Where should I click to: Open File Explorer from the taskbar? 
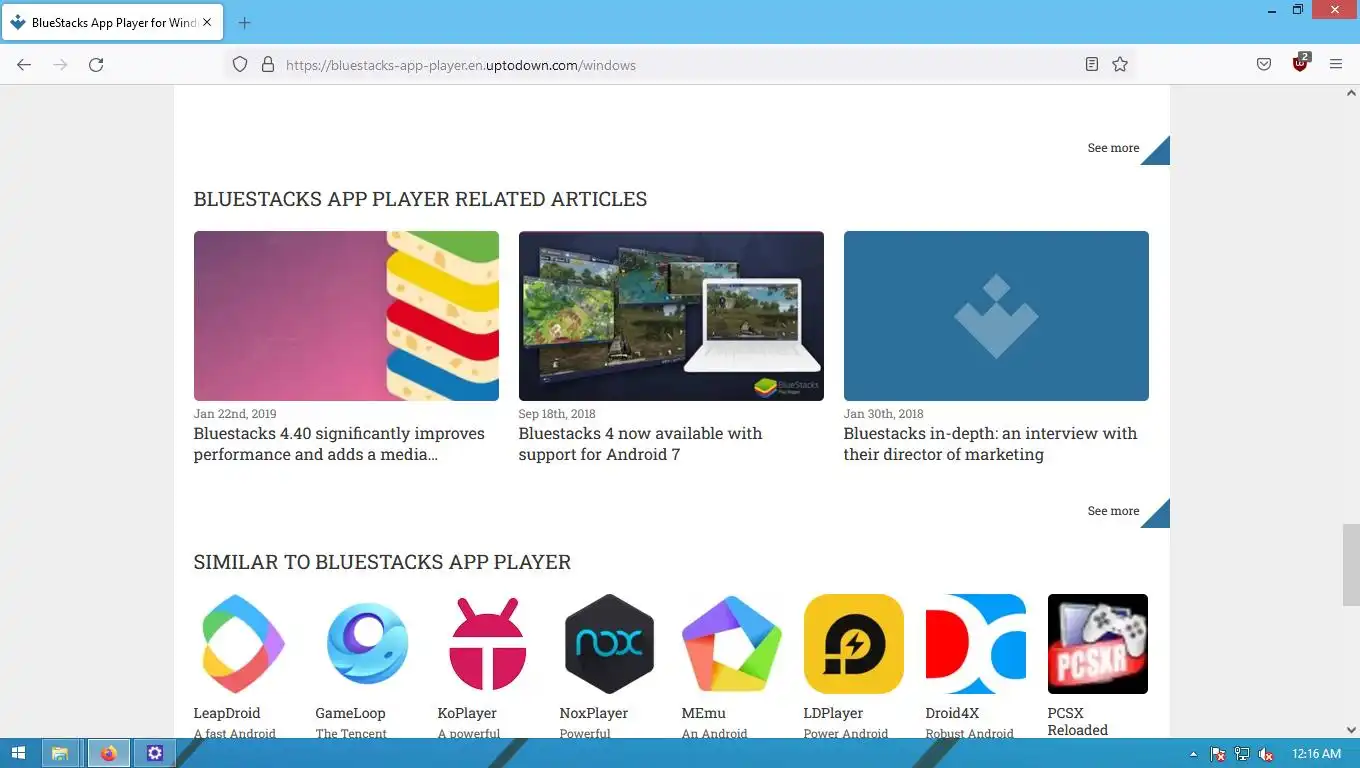[60, 754]
